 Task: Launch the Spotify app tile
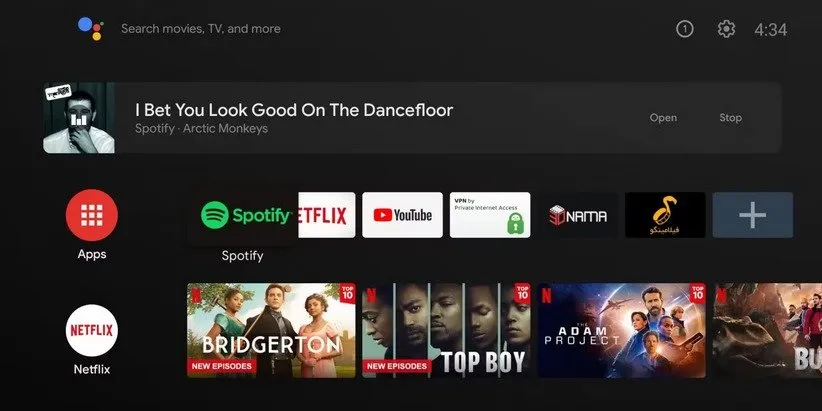point(242,214)
